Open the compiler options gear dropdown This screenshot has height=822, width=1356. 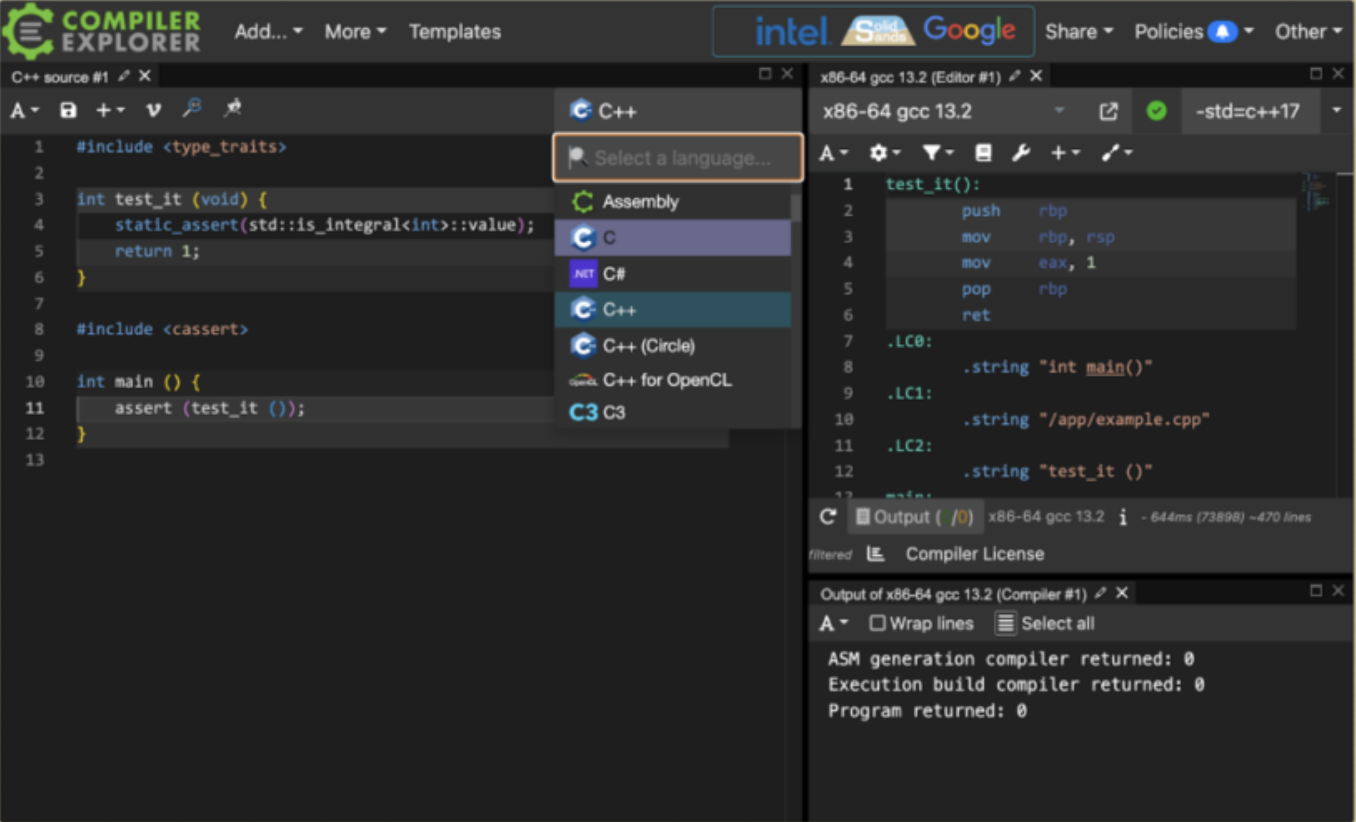click(x=884, y=153)
